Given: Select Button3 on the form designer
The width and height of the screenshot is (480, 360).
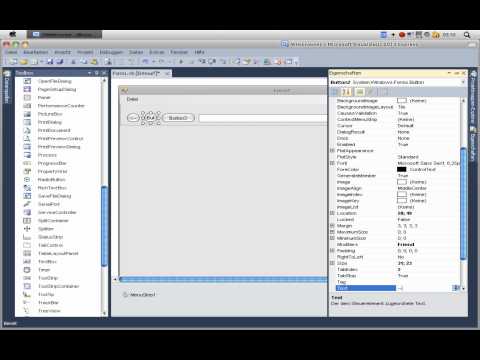Looking at the screenshot, I should (x=178, y=118).
